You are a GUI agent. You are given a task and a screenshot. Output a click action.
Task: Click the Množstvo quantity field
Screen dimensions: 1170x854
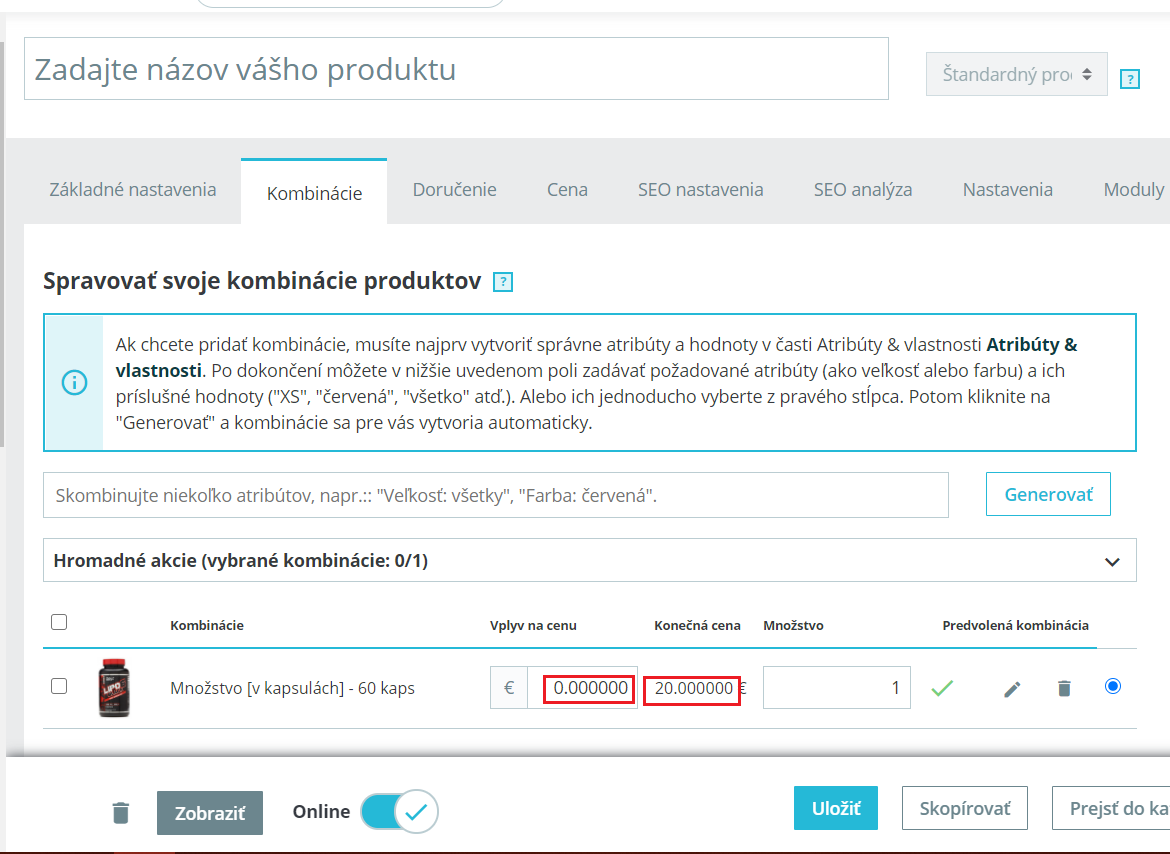(836, 688)
